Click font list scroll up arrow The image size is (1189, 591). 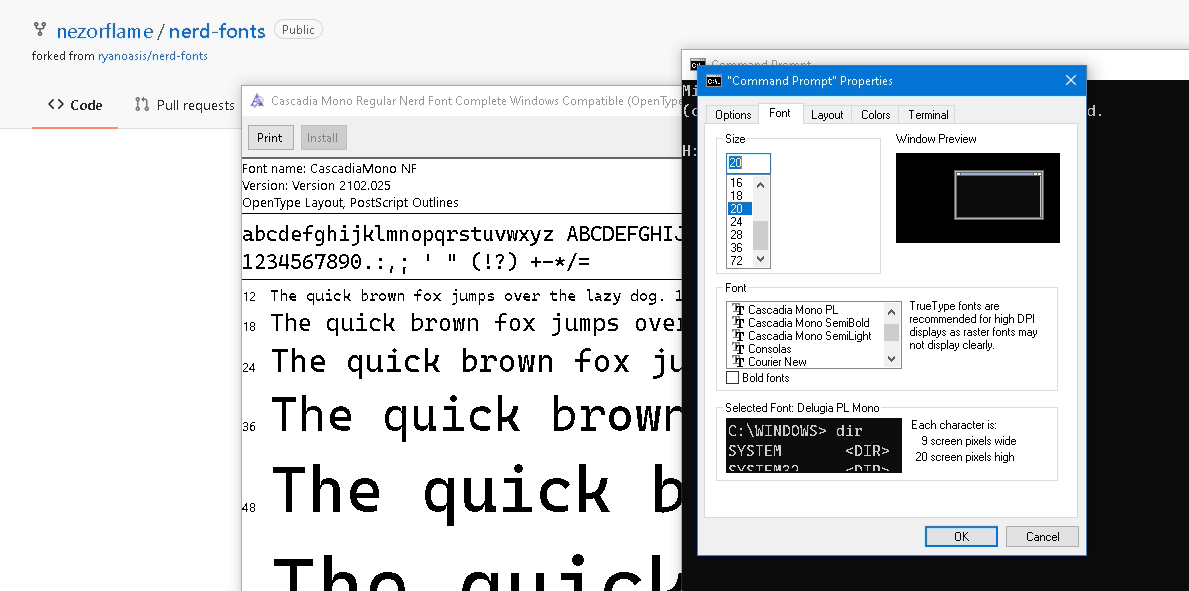[892, 310]
